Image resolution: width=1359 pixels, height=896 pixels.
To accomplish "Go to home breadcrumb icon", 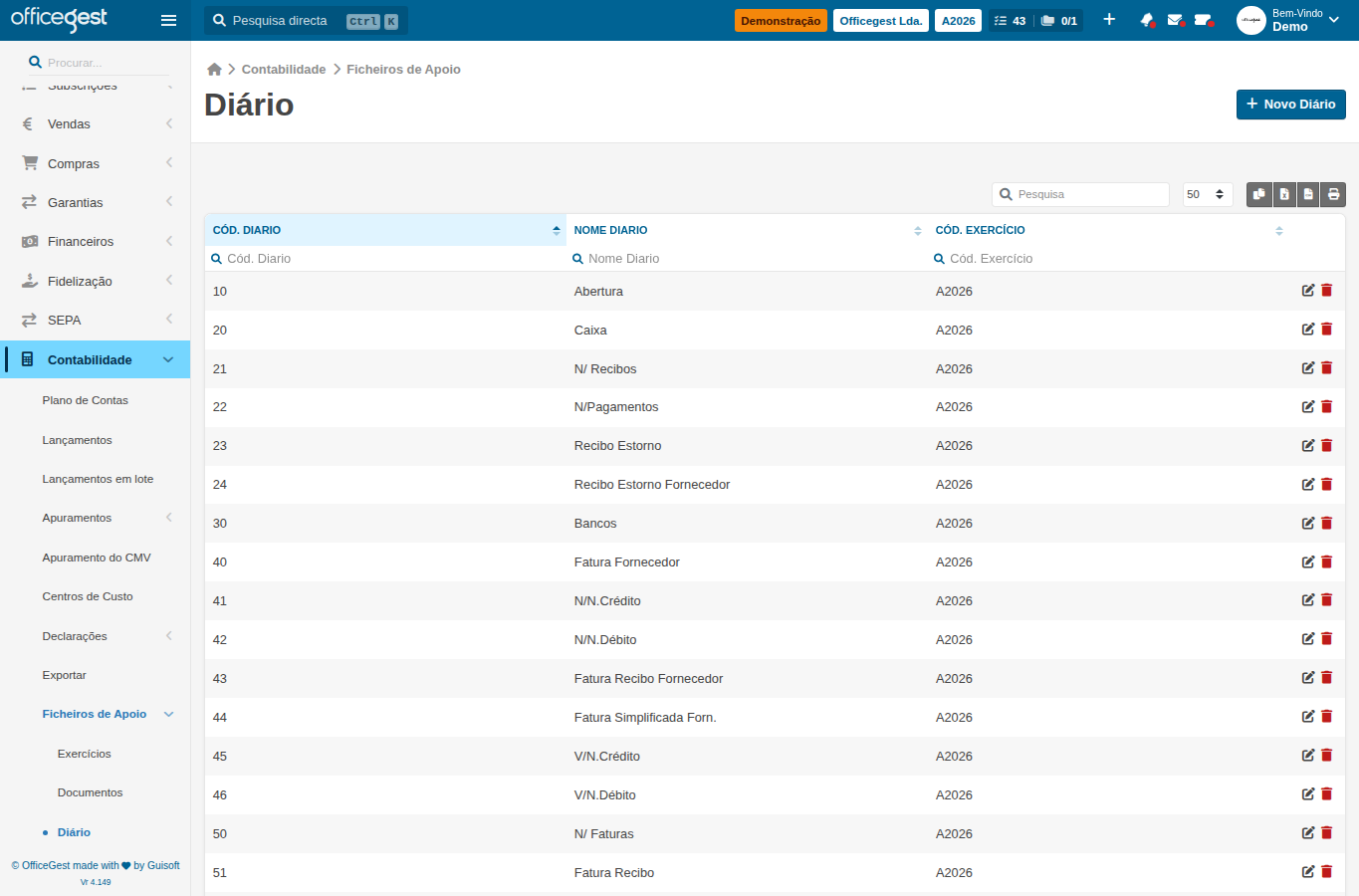I will (x=214, y=69).
